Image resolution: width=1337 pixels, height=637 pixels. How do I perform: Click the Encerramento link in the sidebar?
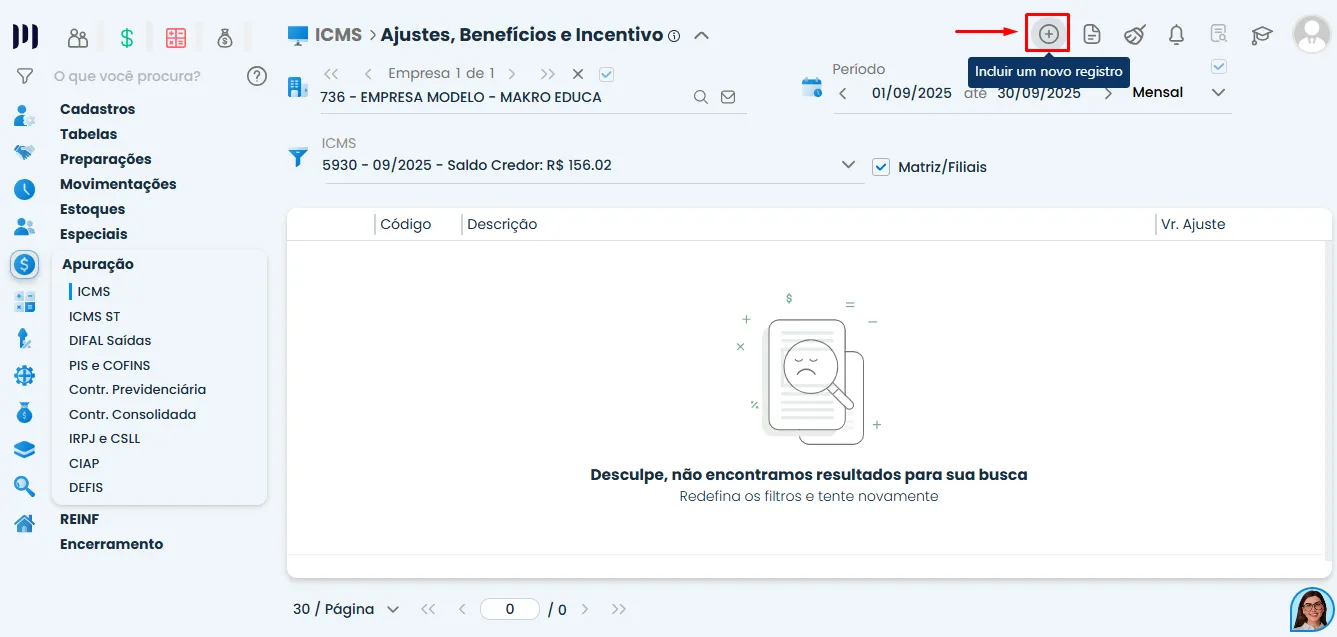click(x=111, y=543)
